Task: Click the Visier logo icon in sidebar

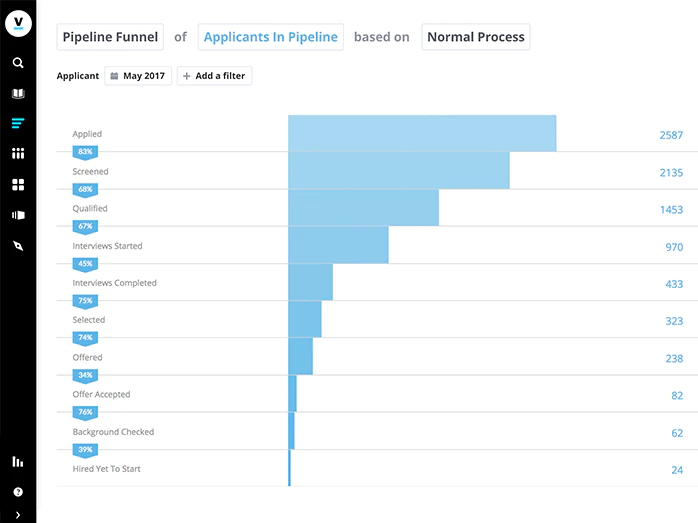Action: pyautogui.click(x=18, y=23)
